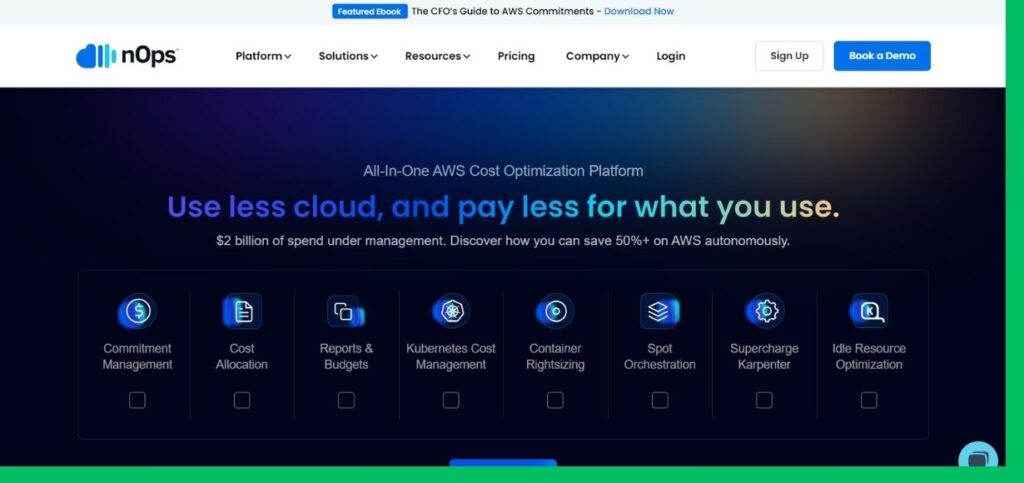Check the Commitment Management checkbox
Screen dimensions: 1024x483
point(137,400)
